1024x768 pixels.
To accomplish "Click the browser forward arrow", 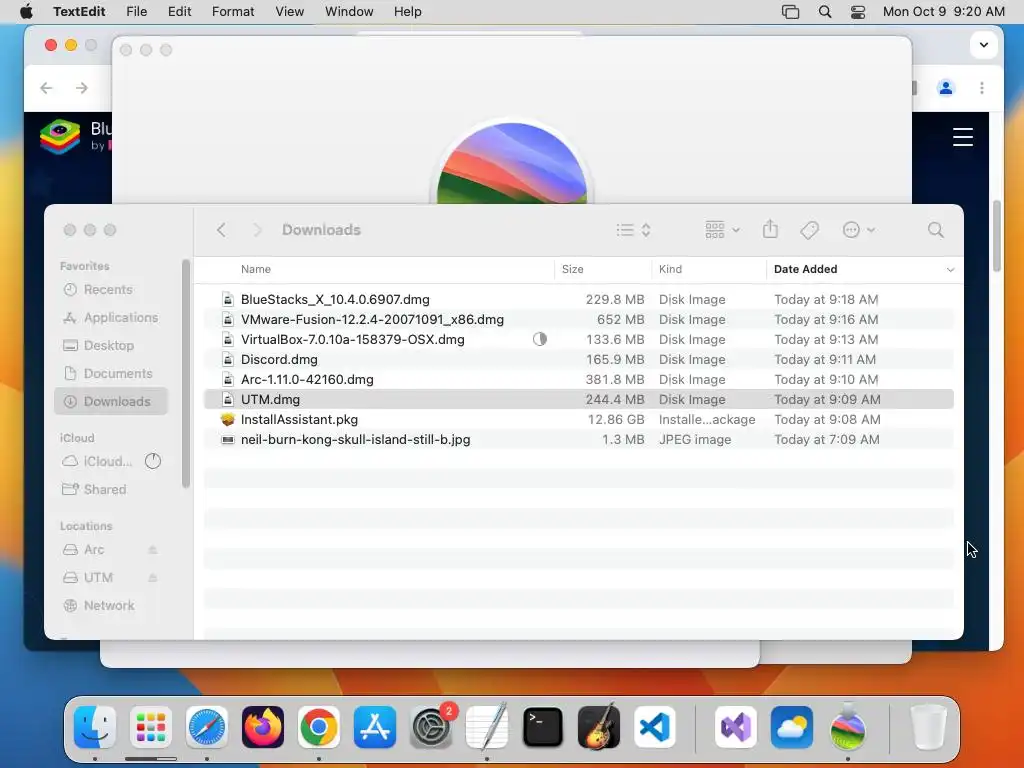I will [82, 88].
